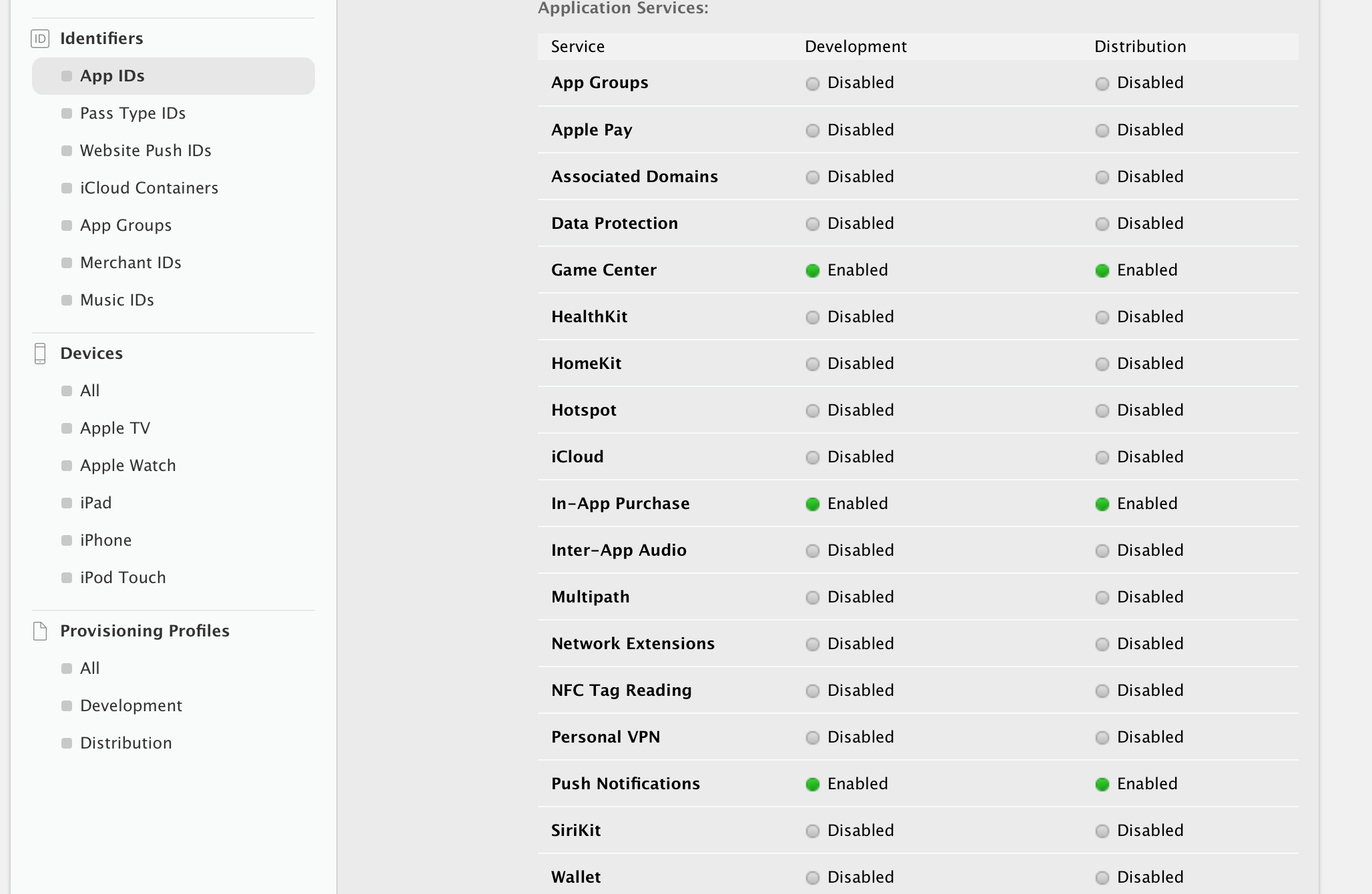This screenshot has width=1372, height=894.
Task: Click the gray Disabled indicator for SiriKit Distribution
Action: (x=1102, y=831)
